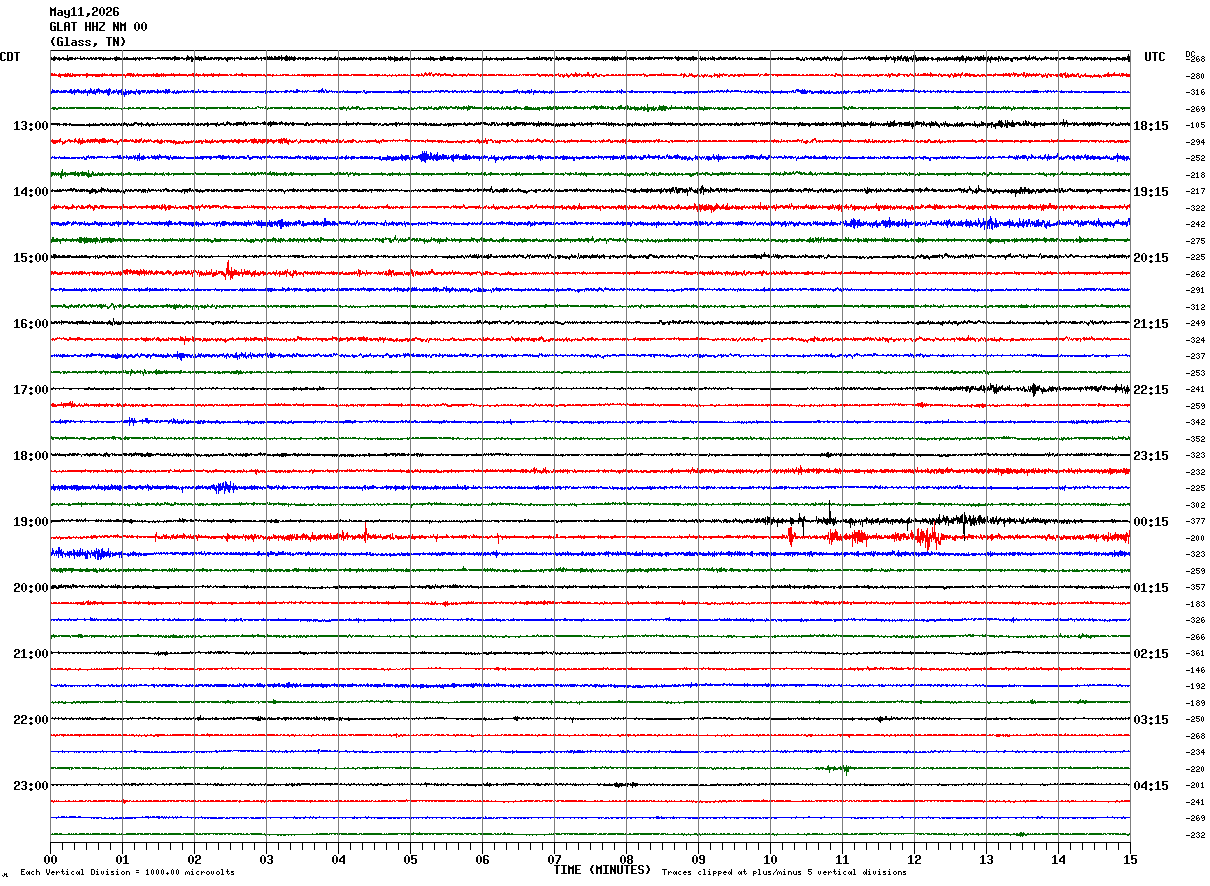This screenshot has height=886, width=1210.
Task: Click the TIME (MINUTES) axis title
Action: click(x=602, y=870)
